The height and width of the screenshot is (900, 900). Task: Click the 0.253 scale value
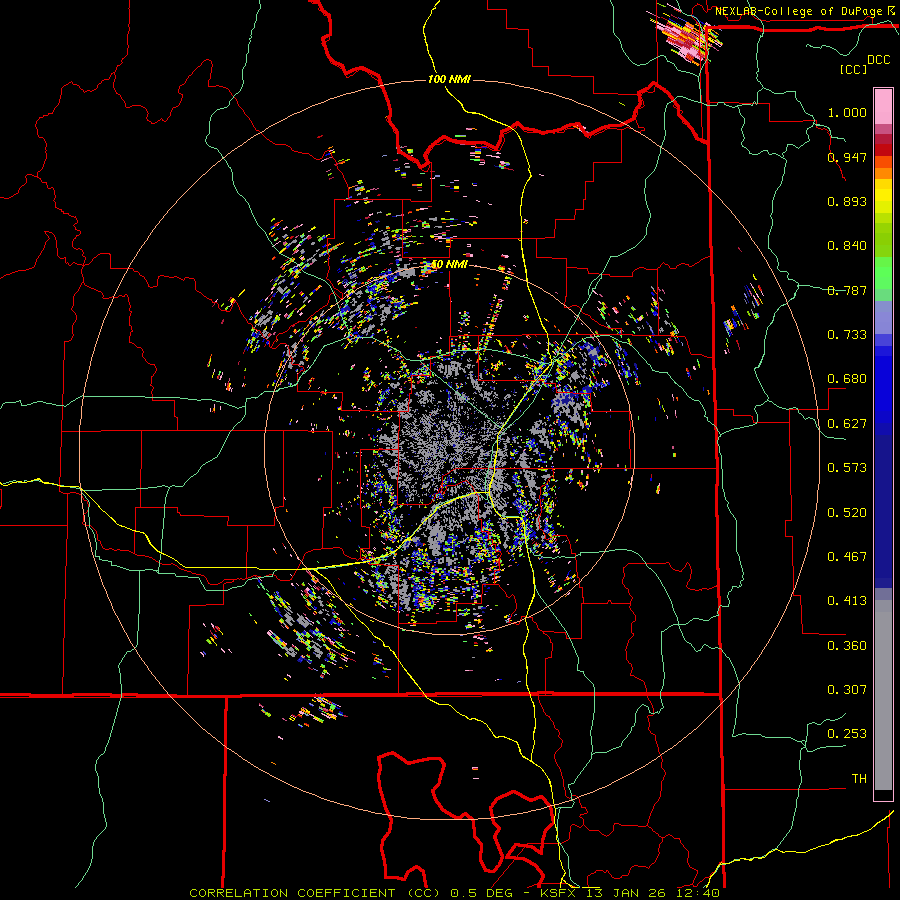847,734
